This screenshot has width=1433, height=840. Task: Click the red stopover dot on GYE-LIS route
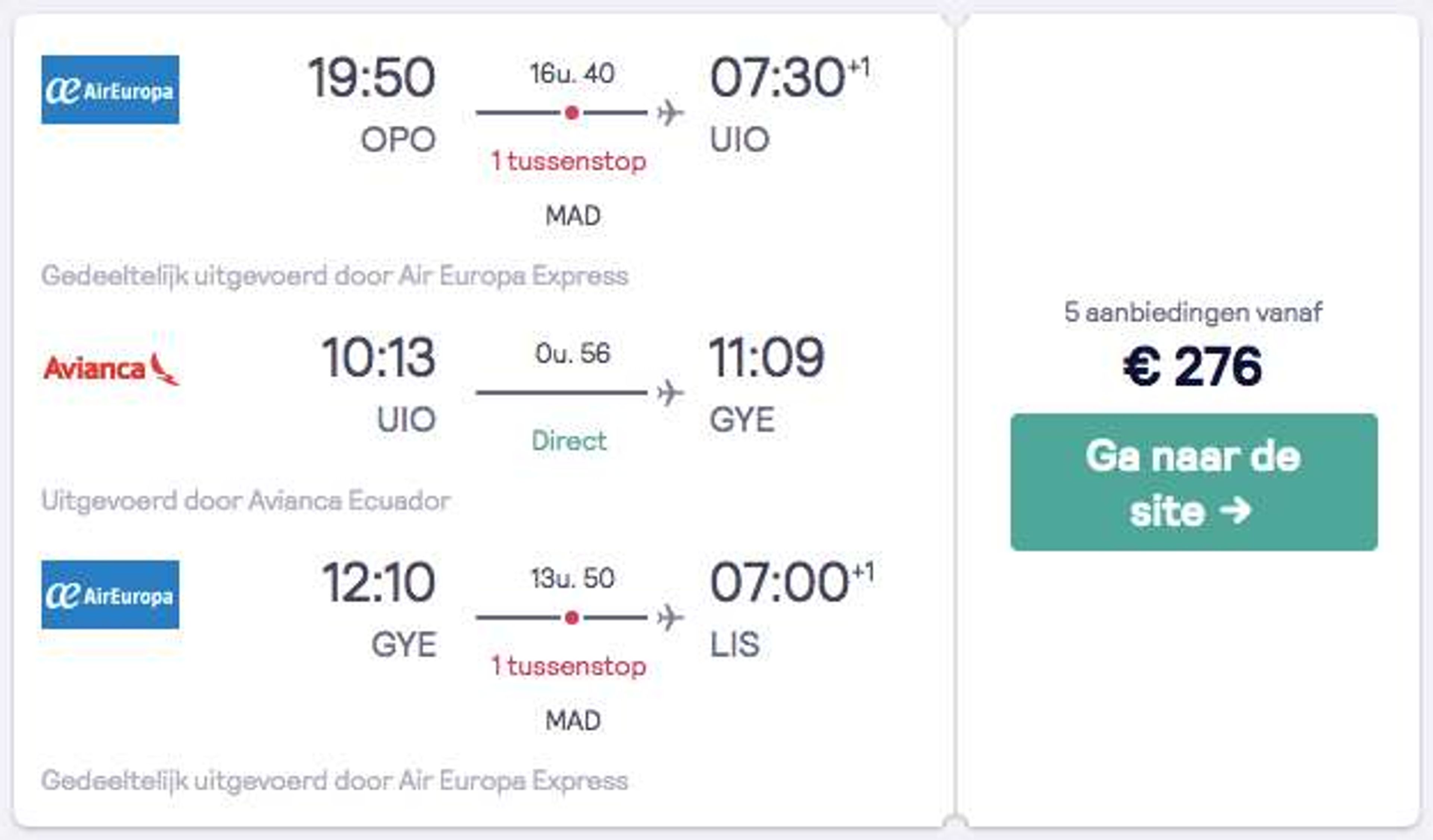[x=572, y=617]
